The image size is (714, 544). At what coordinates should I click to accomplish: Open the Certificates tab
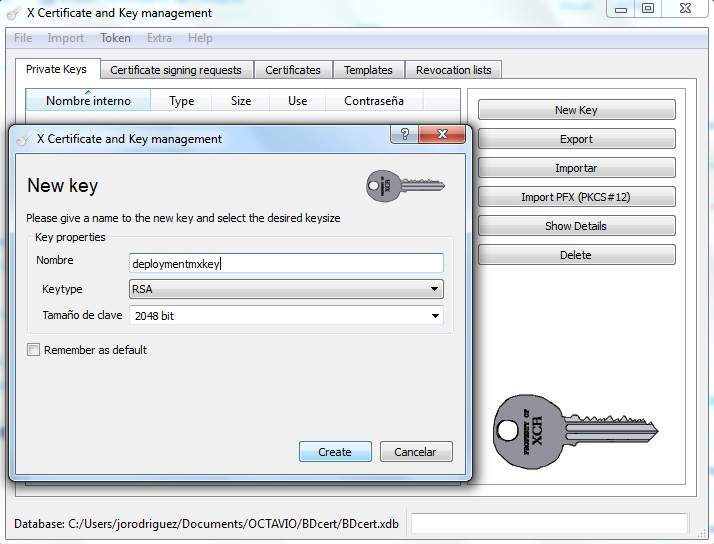coord(293,70)
